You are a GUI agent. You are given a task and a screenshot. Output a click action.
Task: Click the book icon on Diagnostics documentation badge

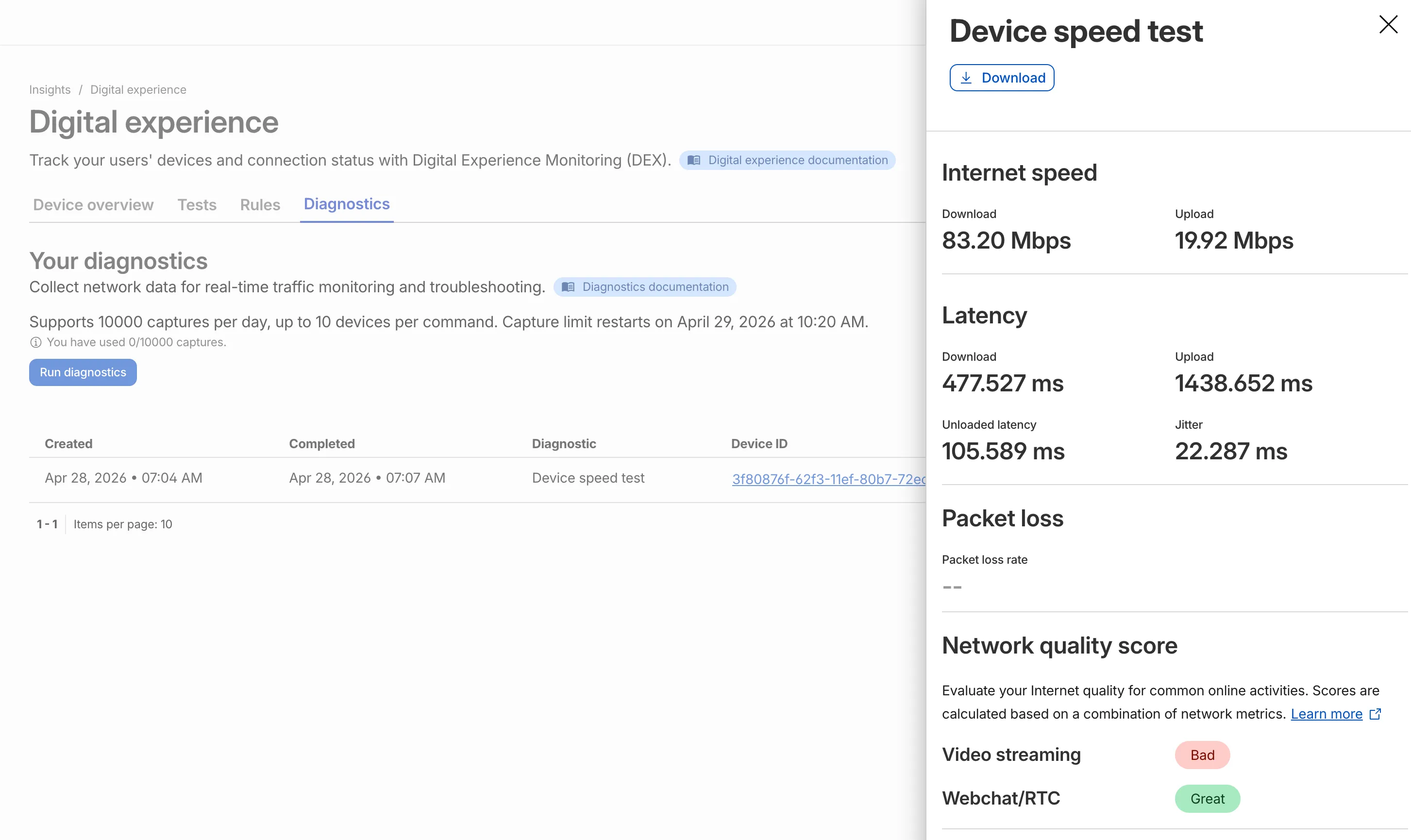[x=570, y=287]
